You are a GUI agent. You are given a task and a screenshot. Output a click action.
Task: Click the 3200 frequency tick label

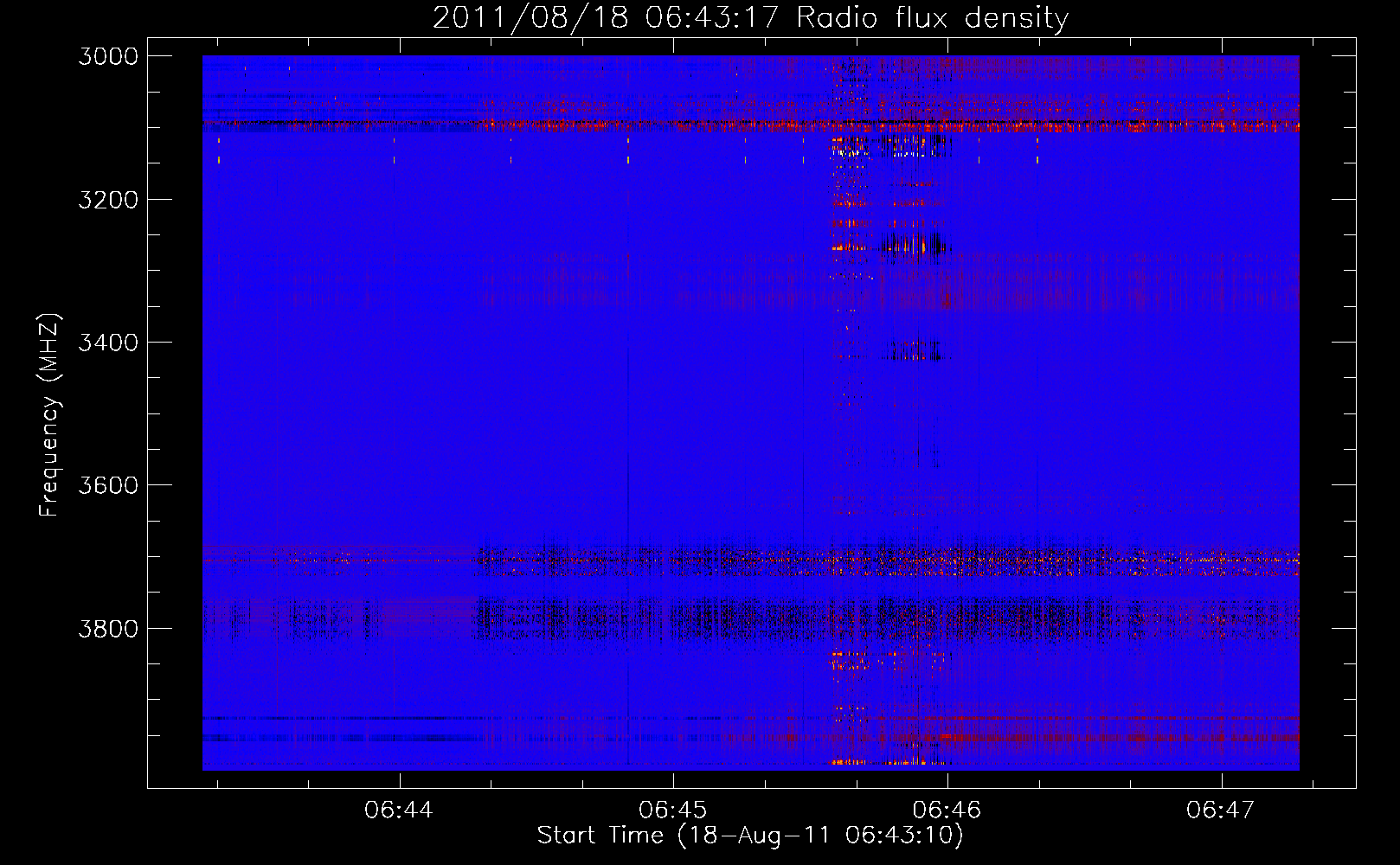[108, 200]
